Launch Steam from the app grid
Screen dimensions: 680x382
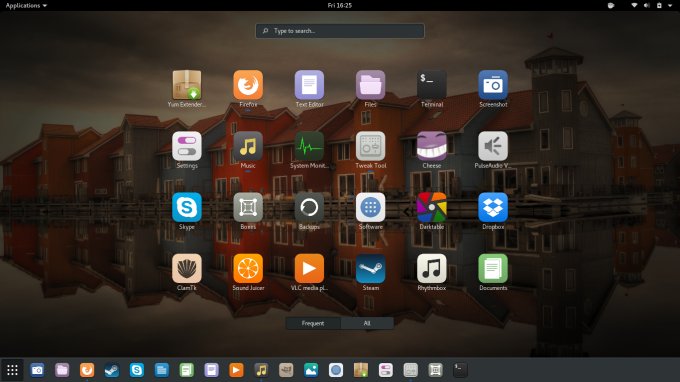point(370,268)
